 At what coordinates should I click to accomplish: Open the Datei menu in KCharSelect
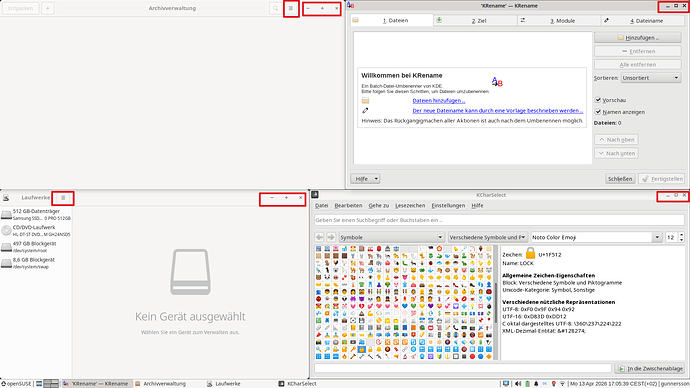pos(322,205)
